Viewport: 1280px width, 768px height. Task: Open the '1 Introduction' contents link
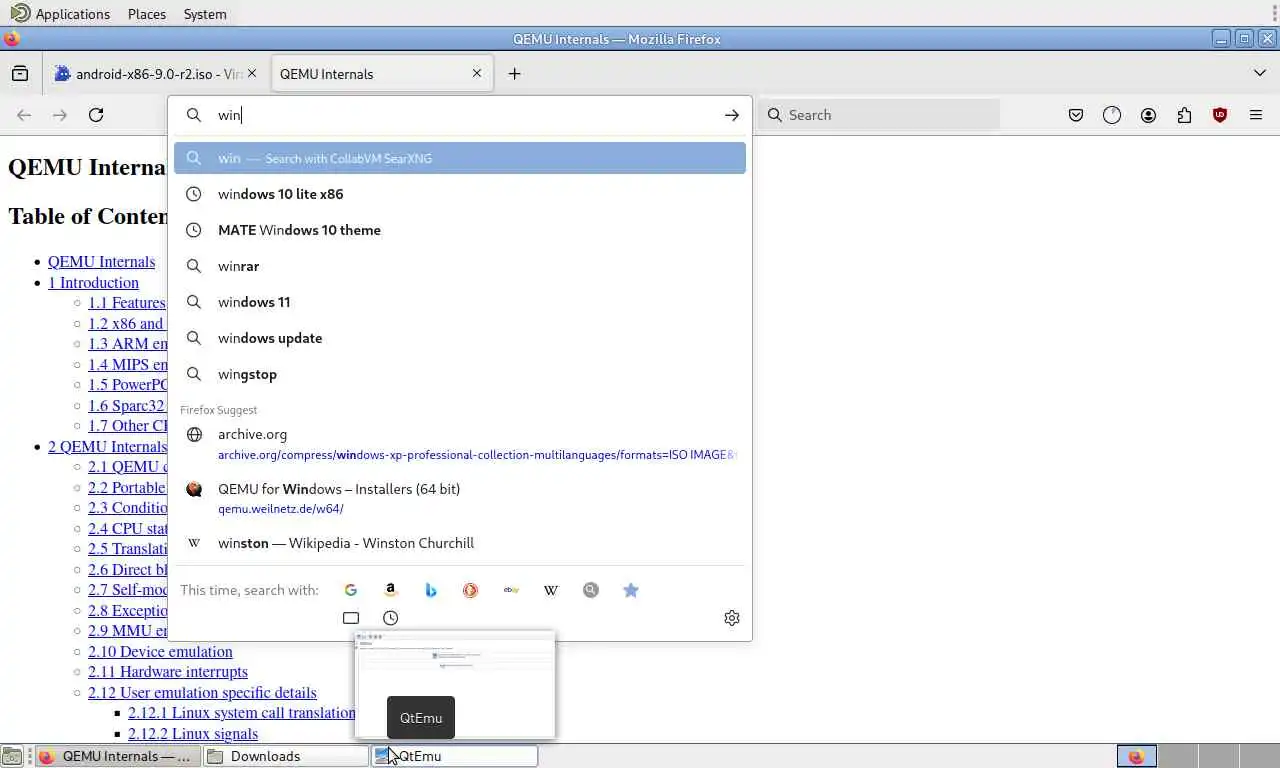coord(93,283)
